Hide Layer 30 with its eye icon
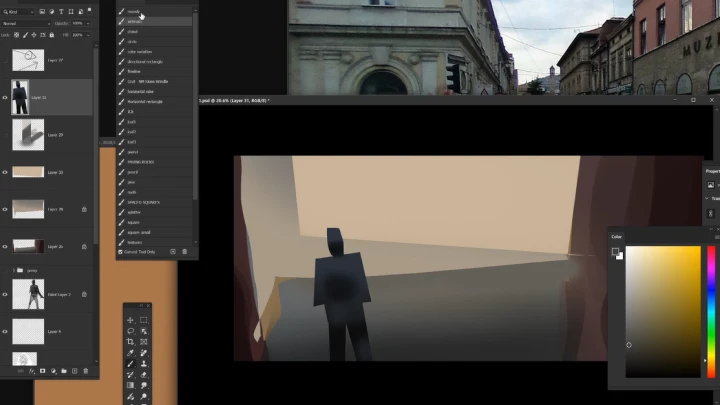720x405 pixels. [5, 172]
